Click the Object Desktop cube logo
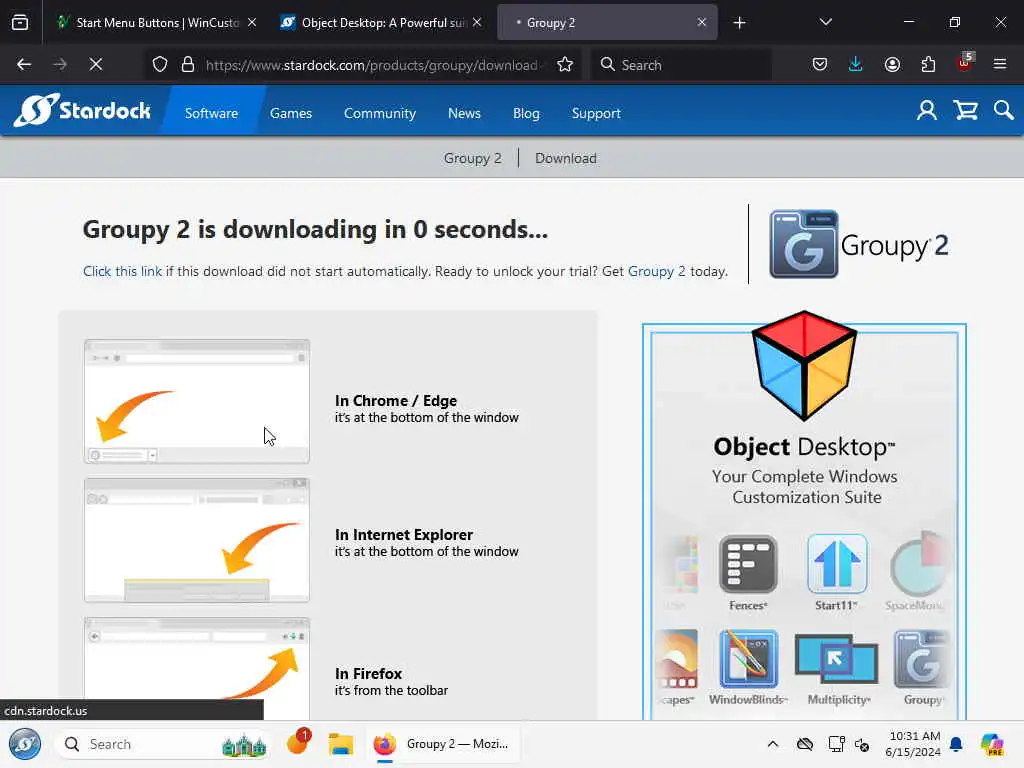Screen dimensions: 1024x768 pyautogui.click(x=804, y=366)
